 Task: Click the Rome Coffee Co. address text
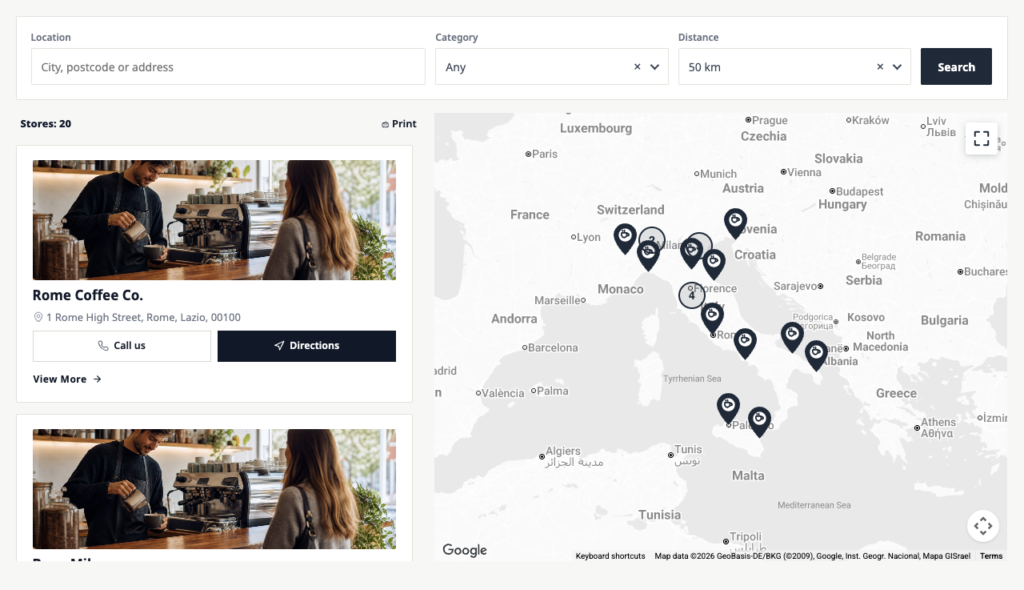tap(143, 318)
